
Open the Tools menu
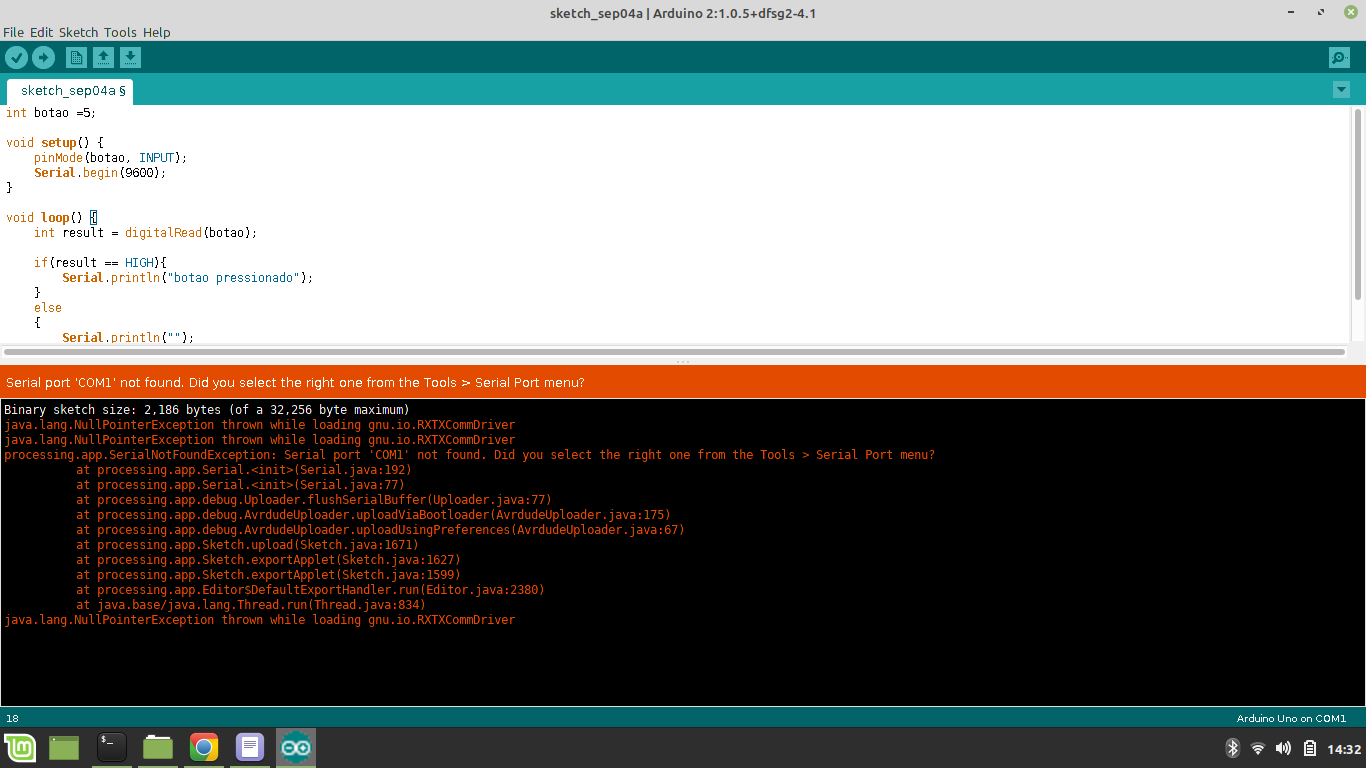pos(120,32)
